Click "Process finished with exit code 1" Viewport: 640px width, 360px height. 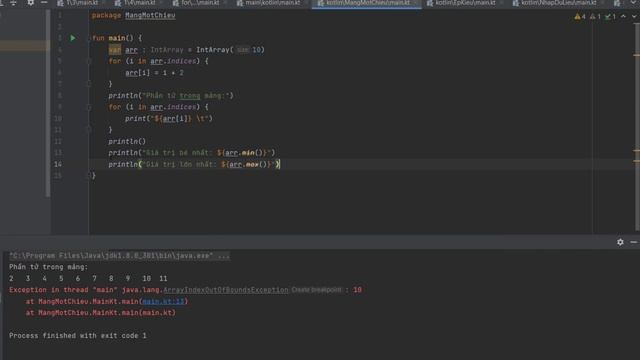point(78,336)
